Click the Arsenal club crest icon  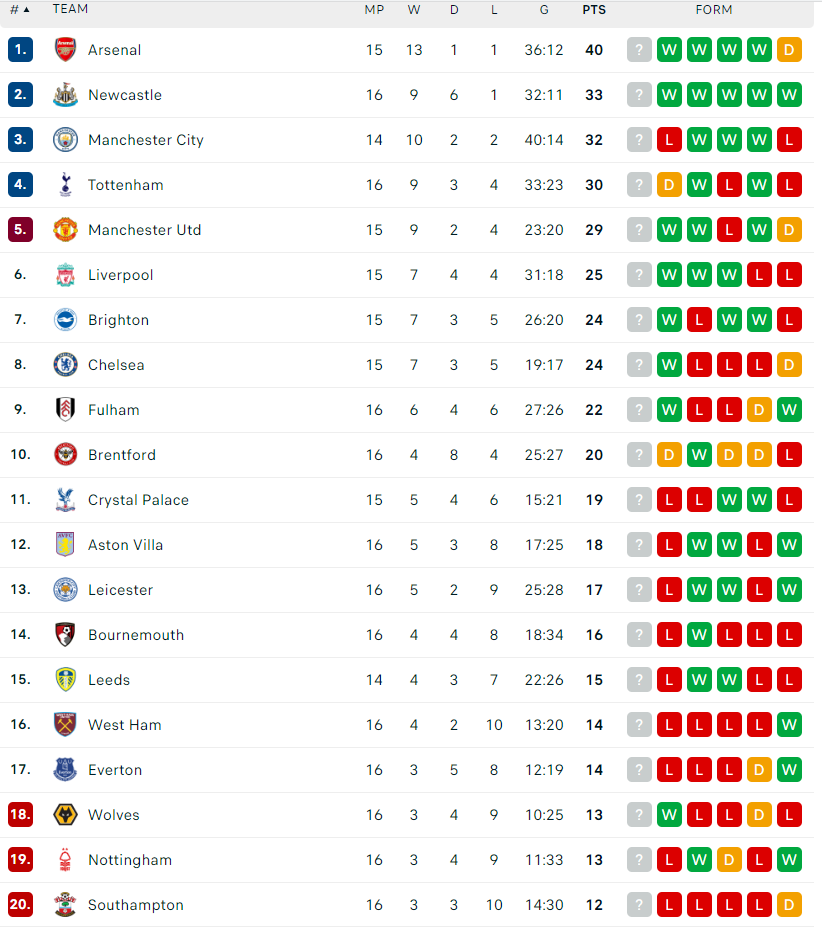pos(65,50)
